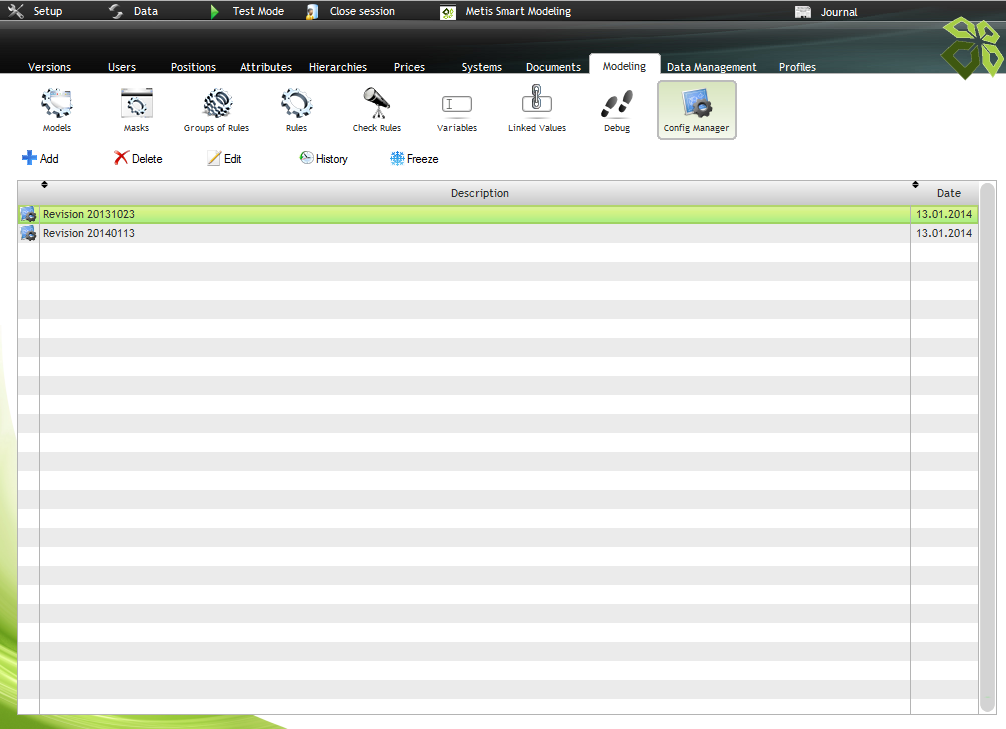Sort by the Description column sort arrows

coord(44,185)
